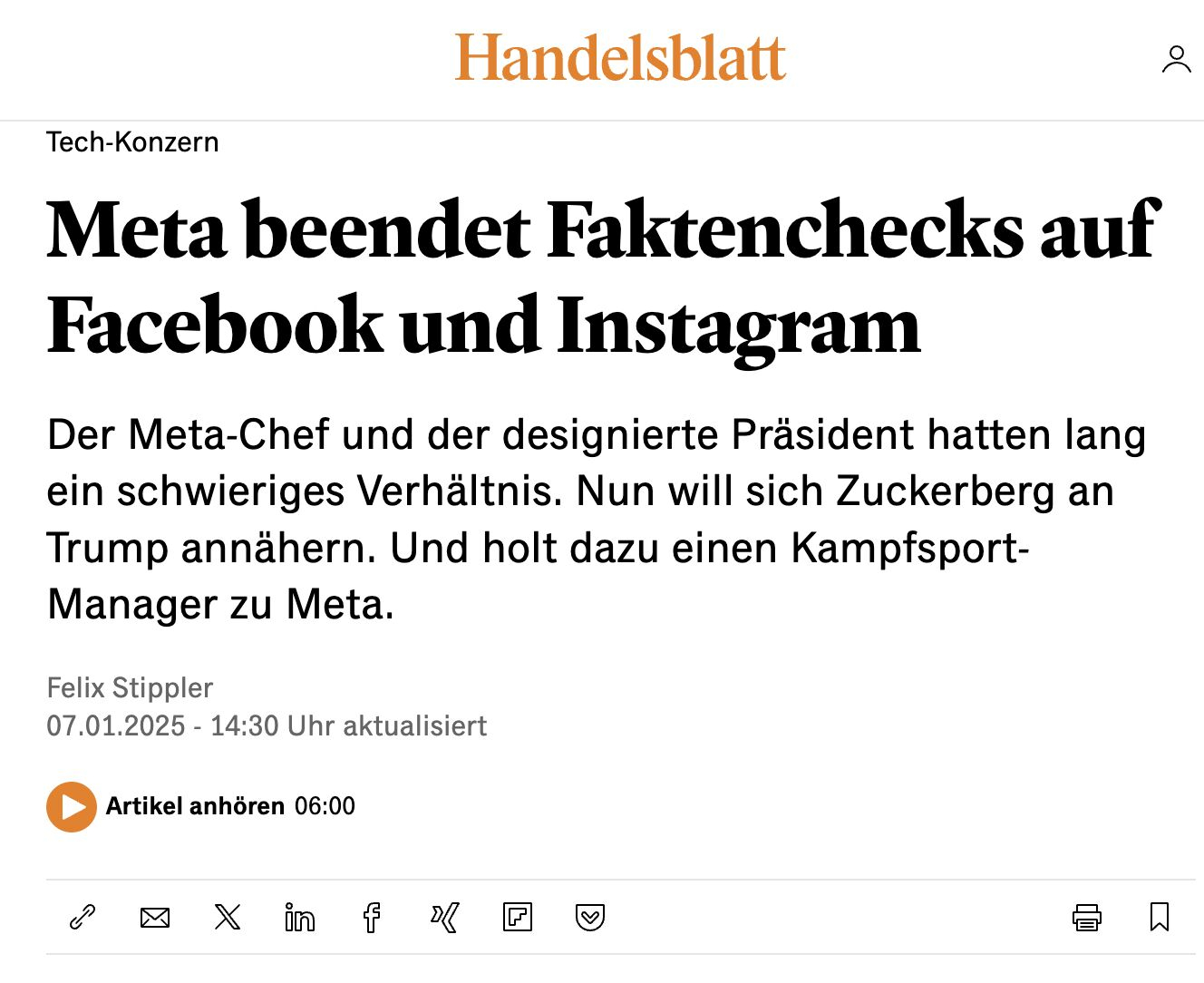
Task: Save the article to Pocket
Action: [x=590, y=918]
